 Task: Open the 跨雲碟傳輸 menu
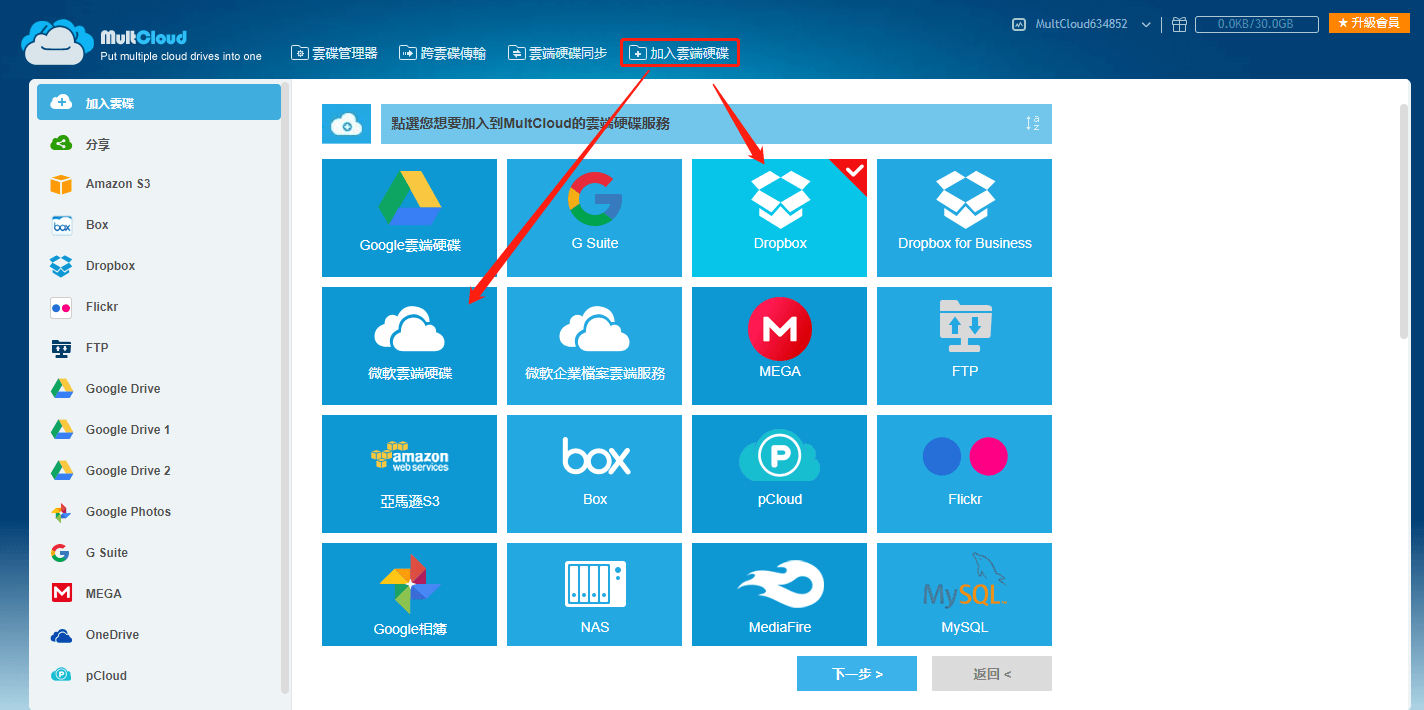[x=442, y=53]
